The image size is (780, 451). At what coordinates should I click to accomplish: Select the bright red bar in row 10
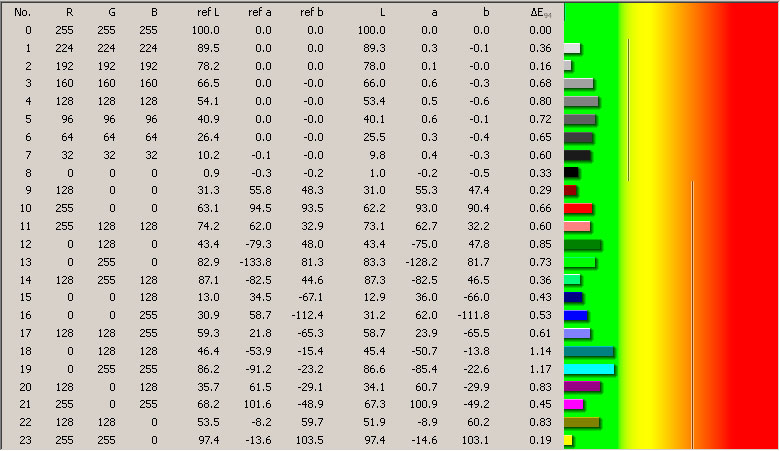coord(578,208)
